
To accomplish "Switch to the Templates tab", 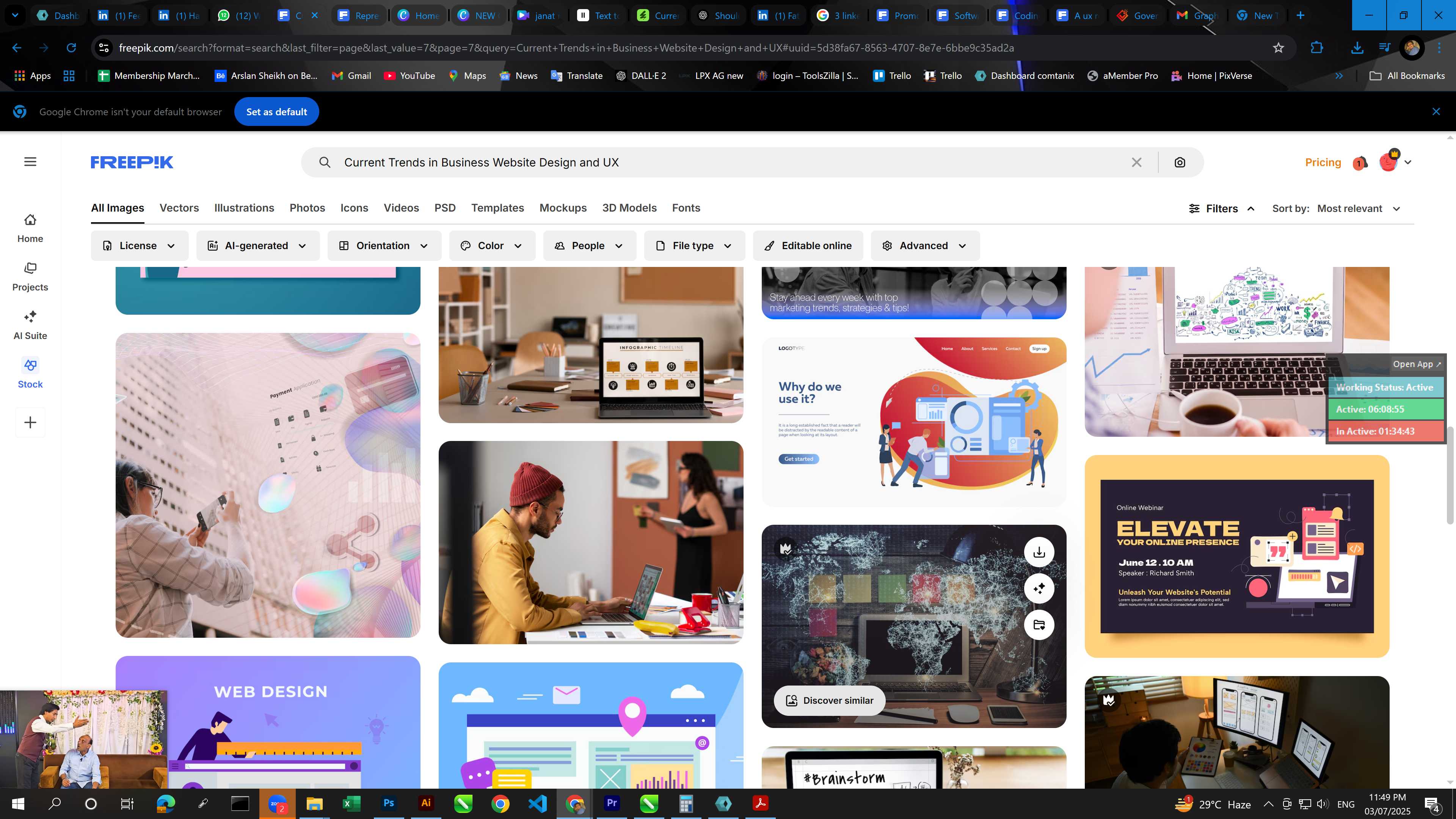I will (x=497, y=208).
